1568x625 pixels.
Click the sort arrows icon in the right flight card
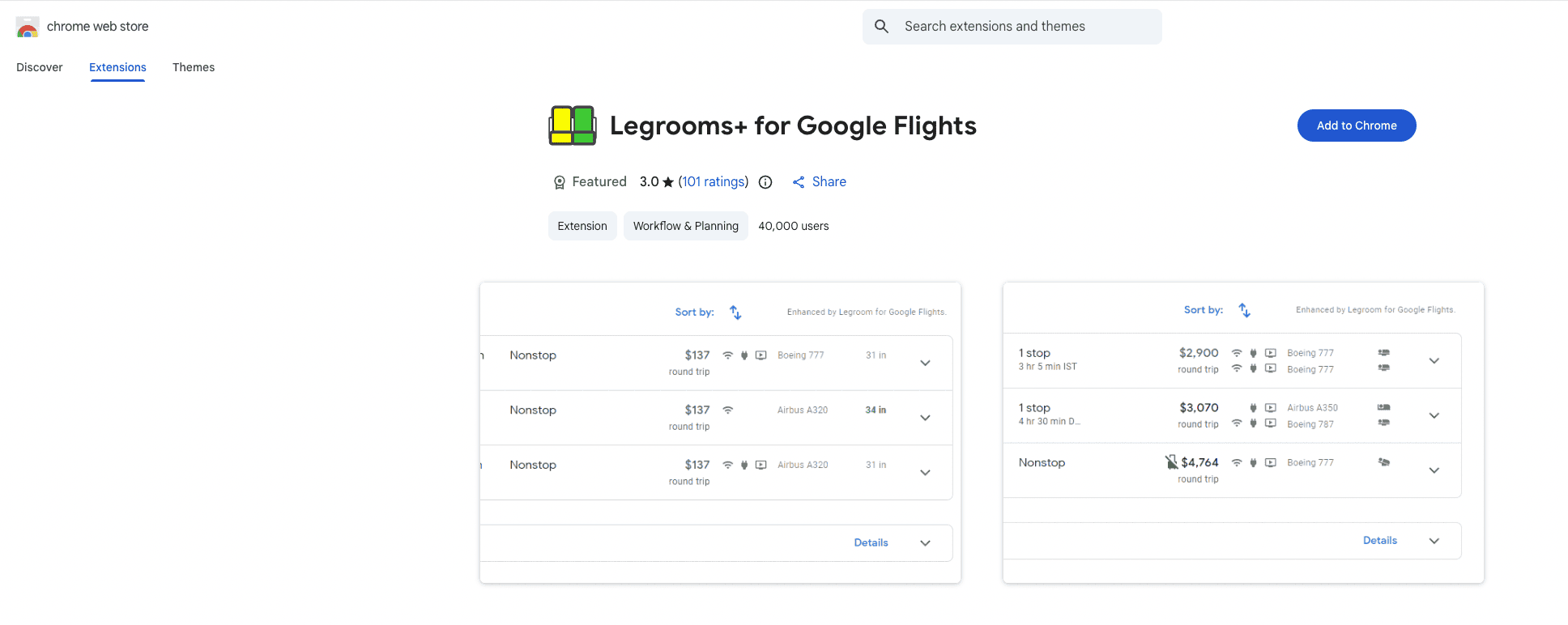(x=1245, y=309)
